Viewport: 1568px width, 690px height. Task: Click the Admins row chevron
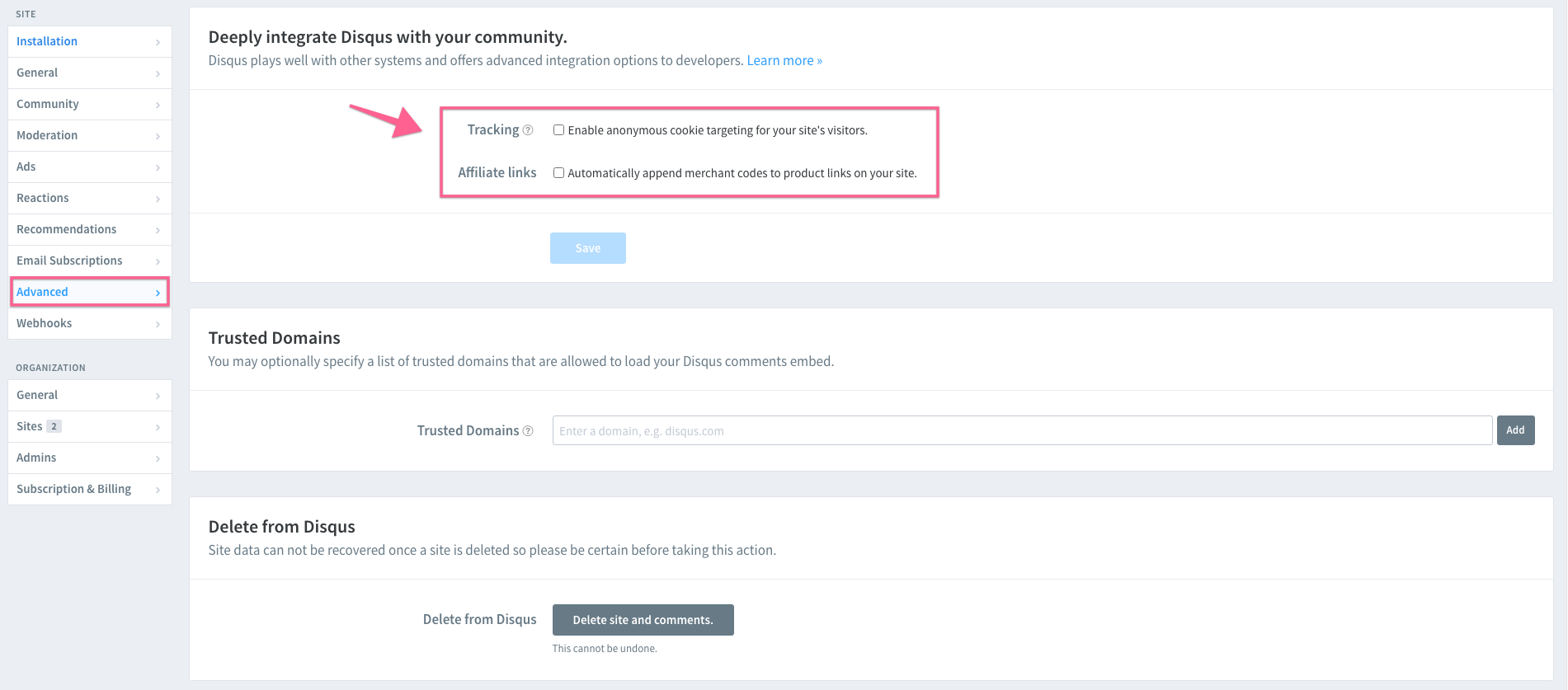tap(158, 458)
